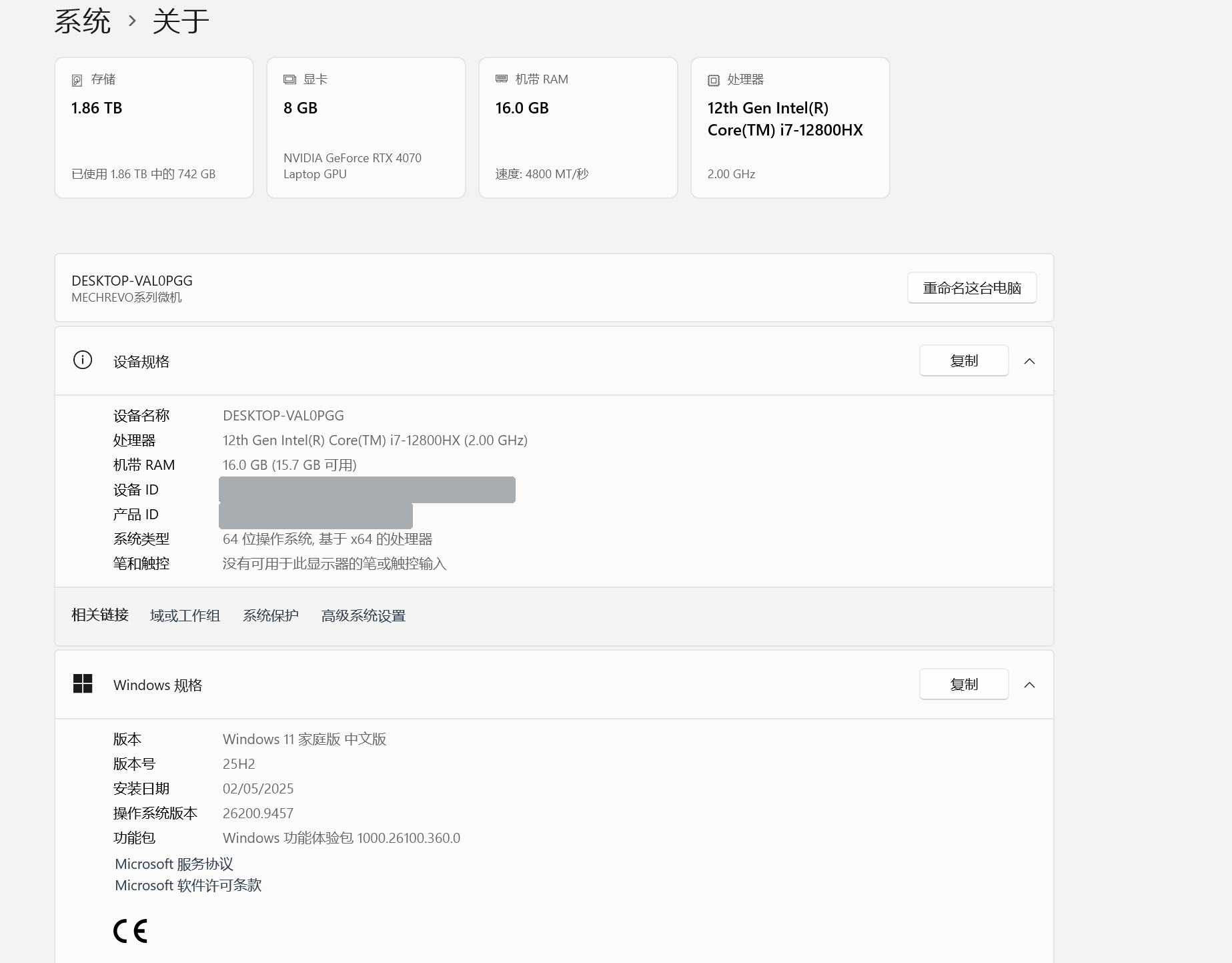
Task: Open the 系统保护 related link
Action: coord(270,615)
